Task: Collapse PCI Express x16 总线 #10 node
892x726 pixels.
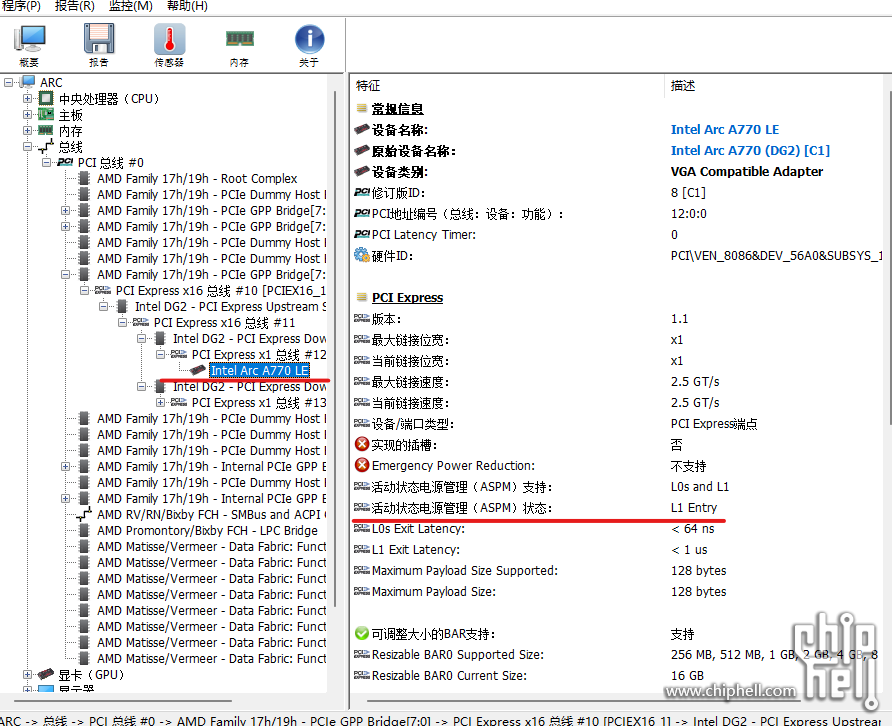Action: 85,290
